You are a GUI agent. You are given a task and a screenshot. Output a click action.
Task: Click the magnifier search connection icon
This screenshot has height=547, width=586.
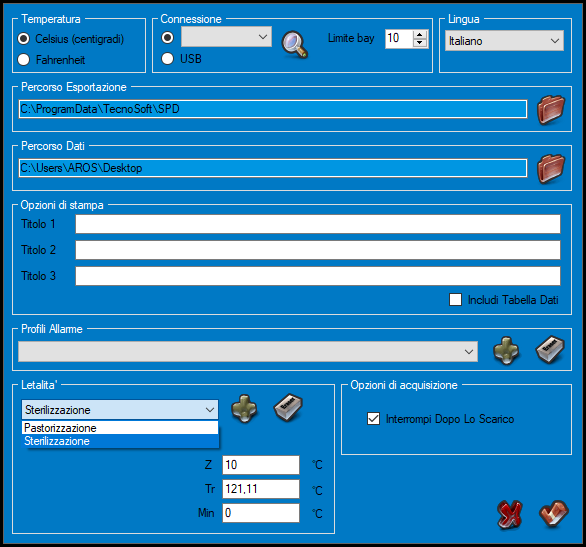click(x=295, y=45)
